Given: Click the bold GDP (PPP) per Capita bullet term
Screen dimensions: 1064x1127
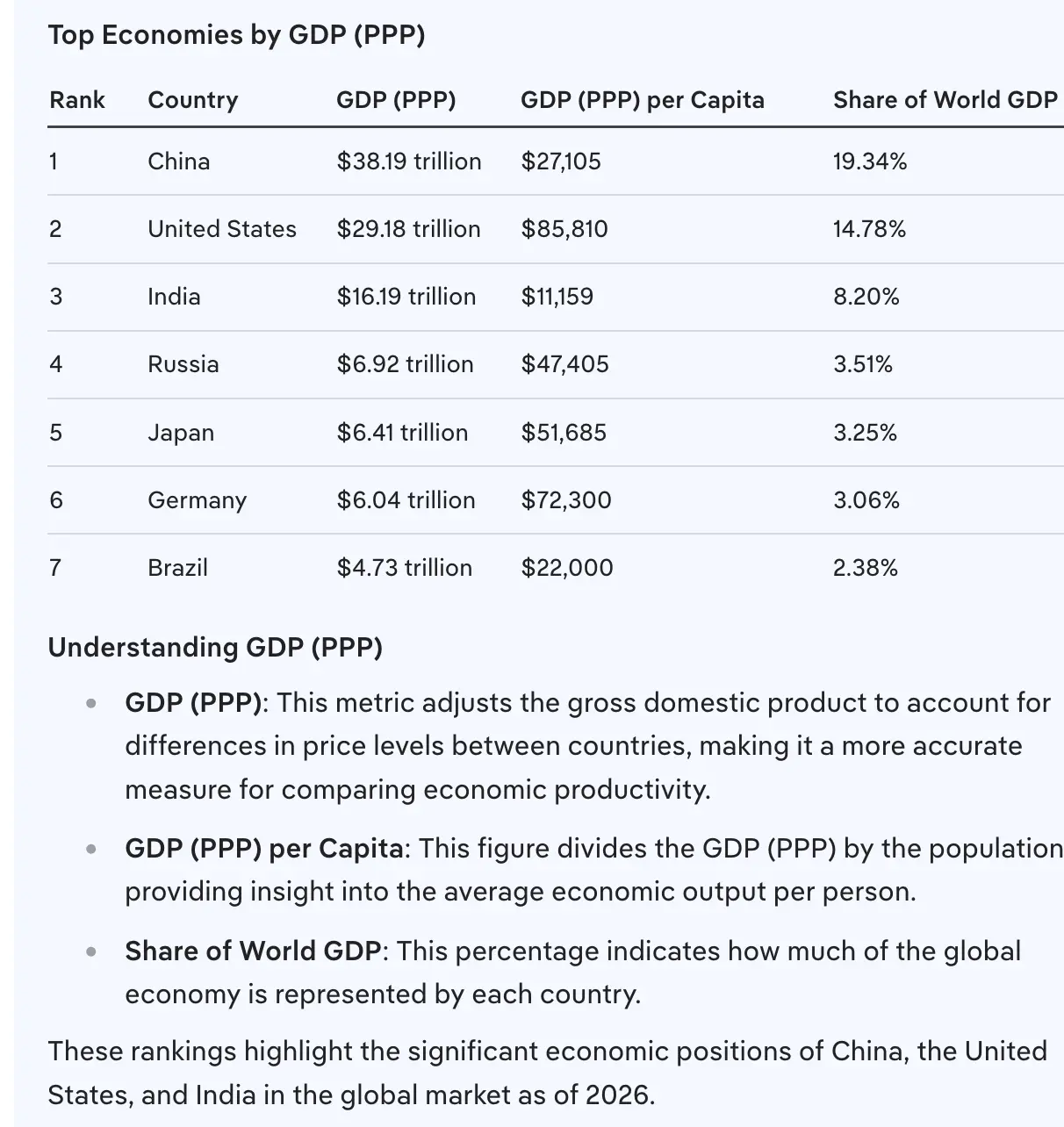Looking at the screenshot, I should tap(264, 849).
